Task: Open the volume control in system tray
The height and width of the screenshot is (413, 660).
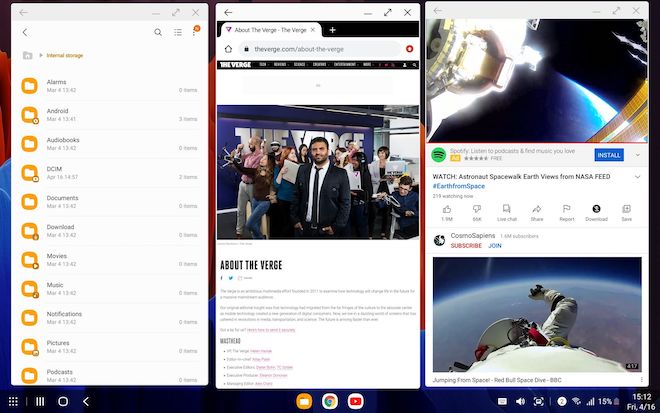Action: tap(520, 401)
